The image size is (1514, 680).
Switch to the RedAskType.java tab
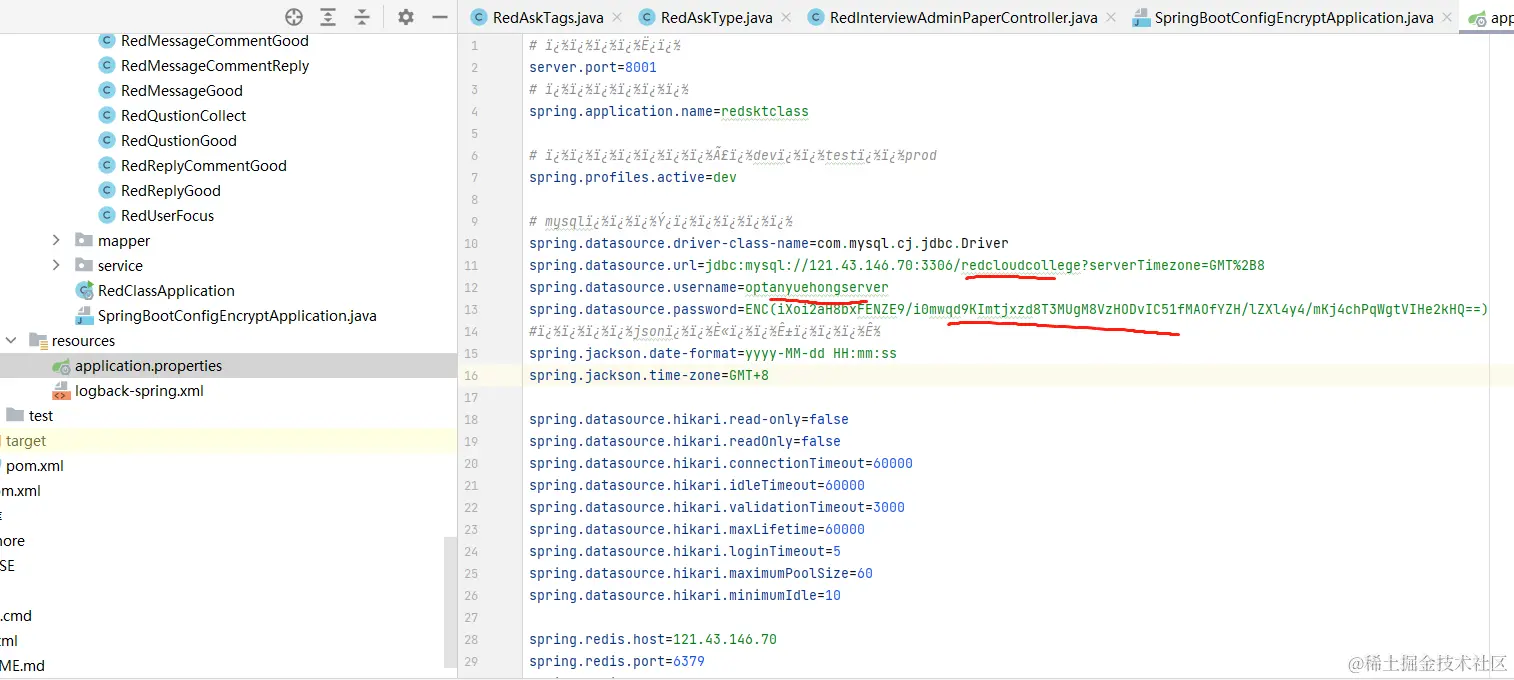716,17
